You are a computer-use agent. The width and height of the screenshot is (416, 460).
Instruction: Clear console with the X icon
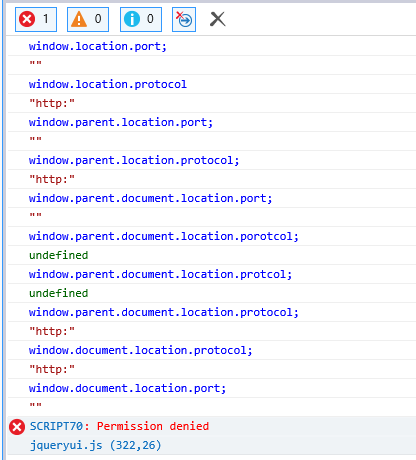point(218,19)
